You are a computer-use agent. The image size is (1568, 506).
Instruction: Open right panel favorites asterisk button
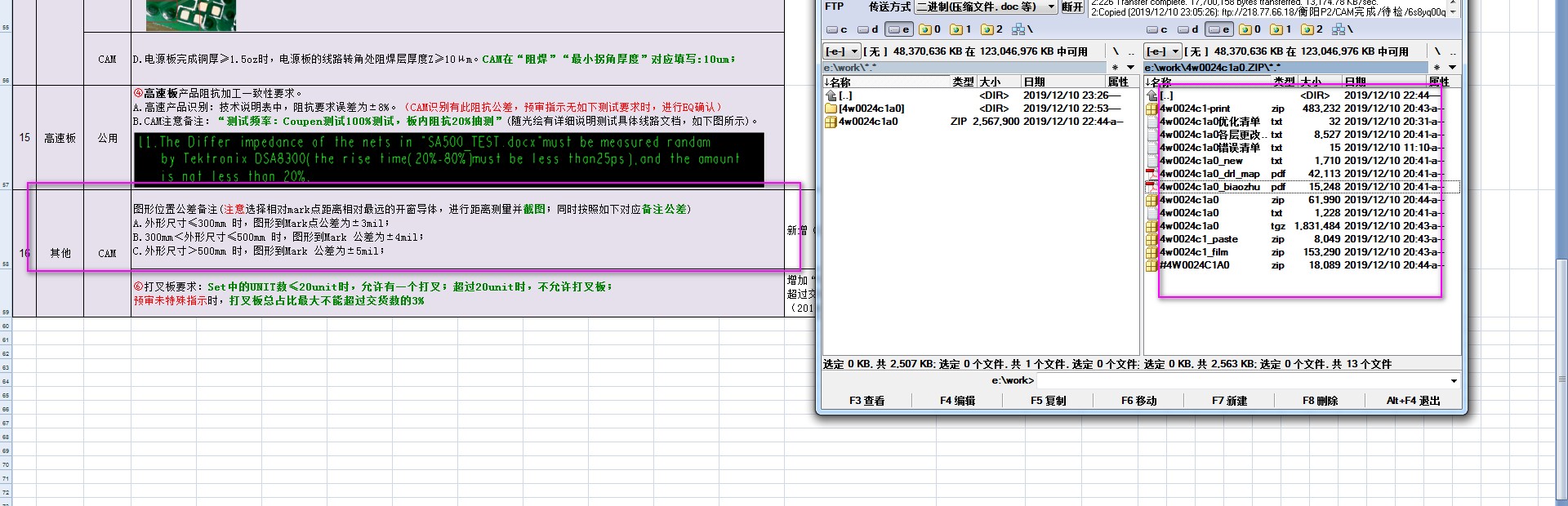click(1437, 68)
